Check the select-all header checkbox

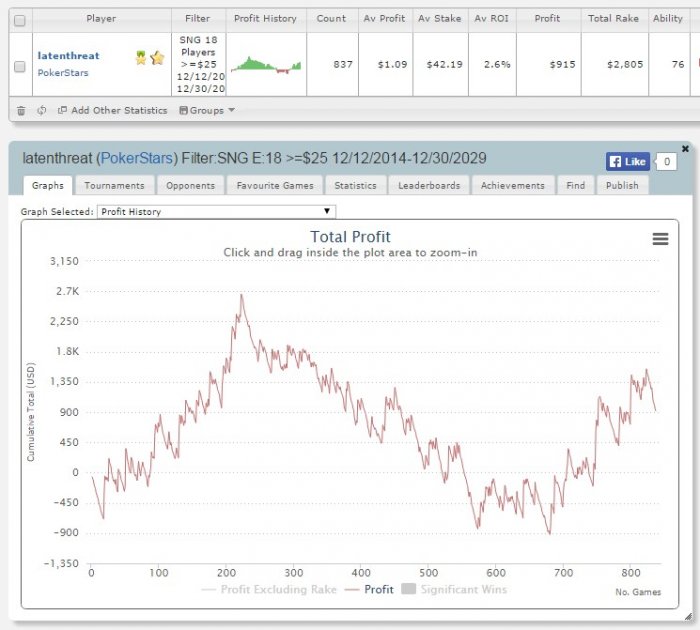[20, 21]
